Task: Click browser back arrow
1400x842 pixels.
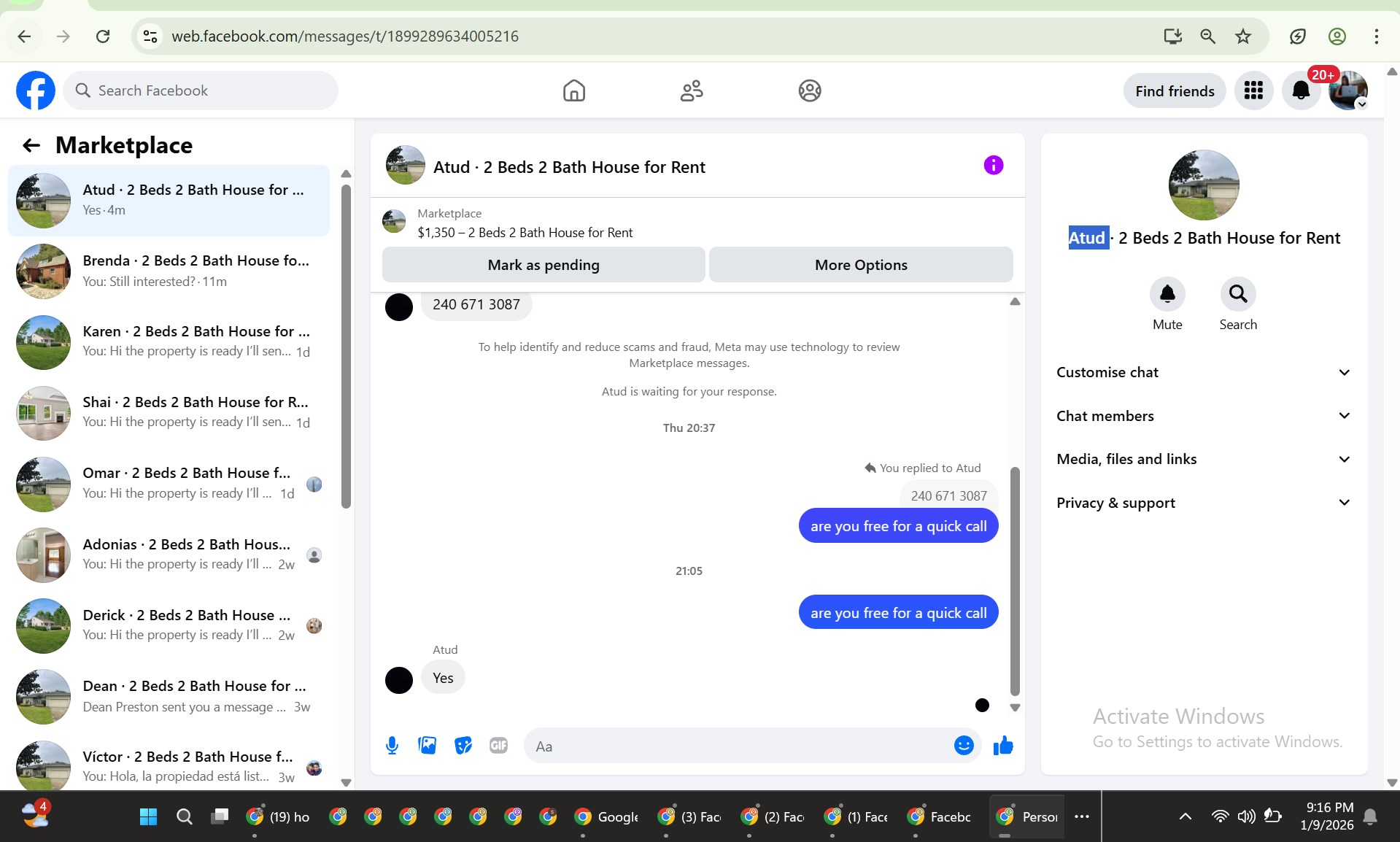Action: [x=24, y=36]
